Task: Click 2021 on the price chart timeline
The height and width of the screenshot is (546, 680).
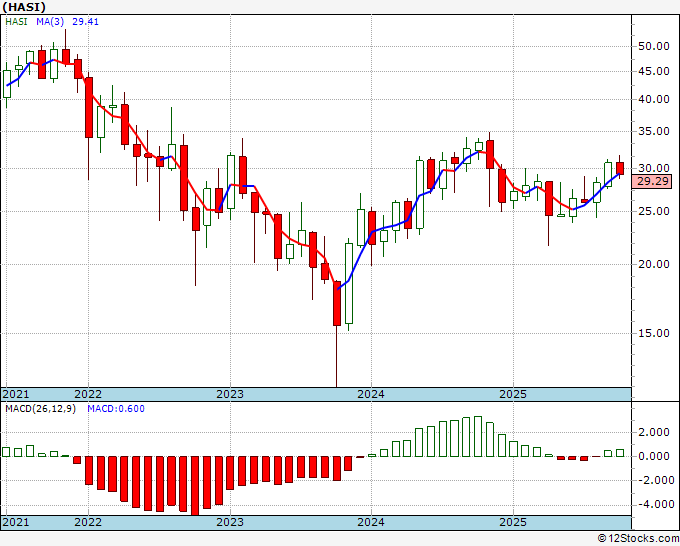Action: 16,394
